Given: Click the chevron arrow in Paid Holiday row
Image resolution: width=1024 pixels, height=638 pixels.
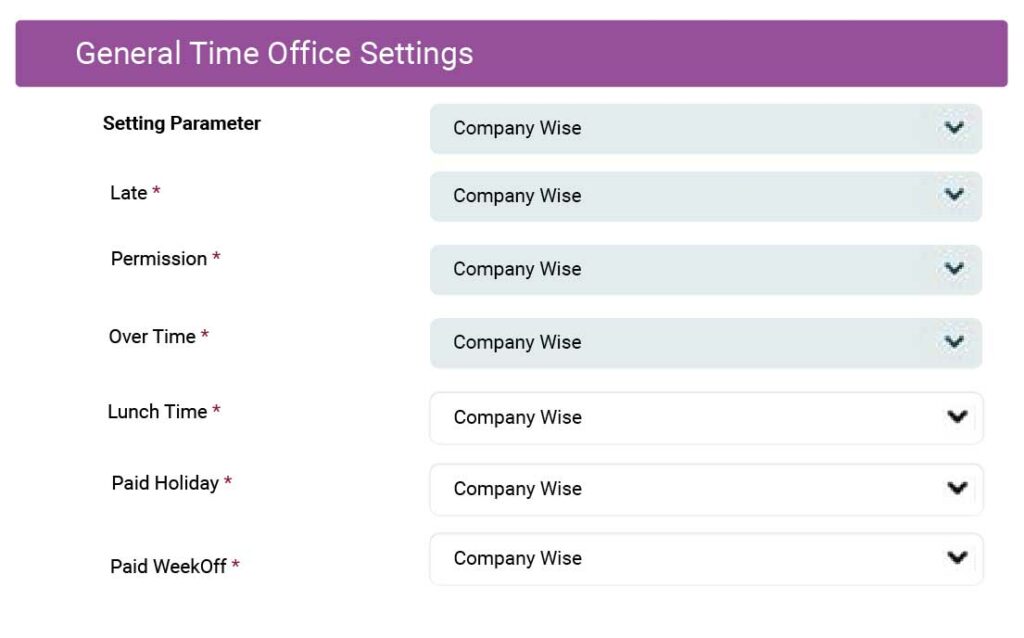Looking at the screenshot, I should pyautogui.click(x=957, y=487).
